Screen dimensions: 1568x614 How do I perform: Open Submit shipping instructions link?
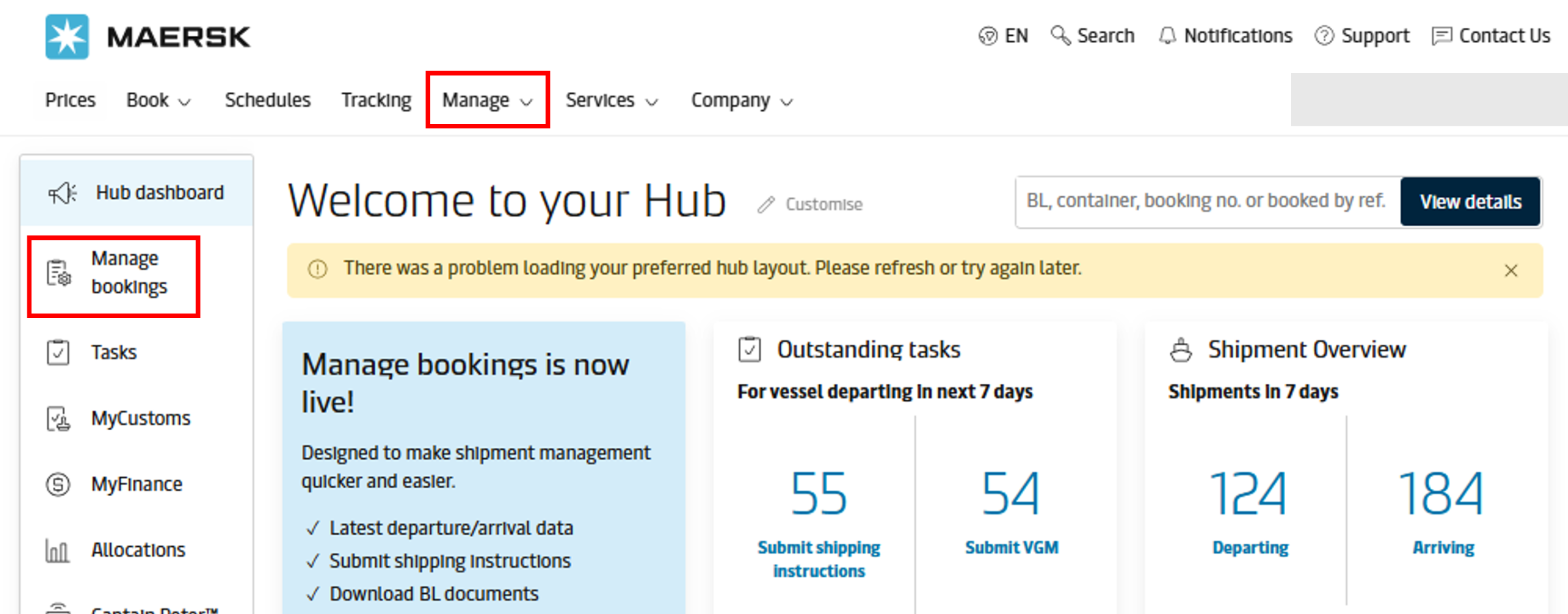(x=819, y=559)
